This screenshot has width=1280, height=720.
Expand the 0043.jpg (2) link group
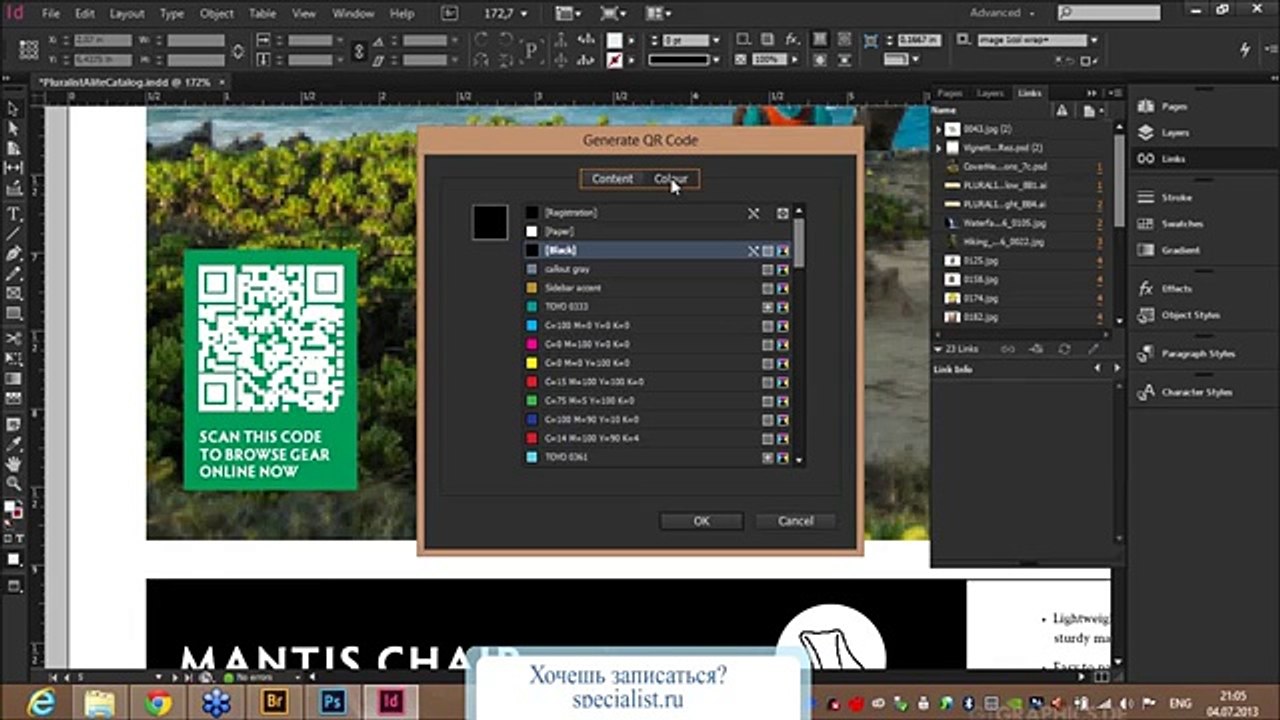point(938,129)
